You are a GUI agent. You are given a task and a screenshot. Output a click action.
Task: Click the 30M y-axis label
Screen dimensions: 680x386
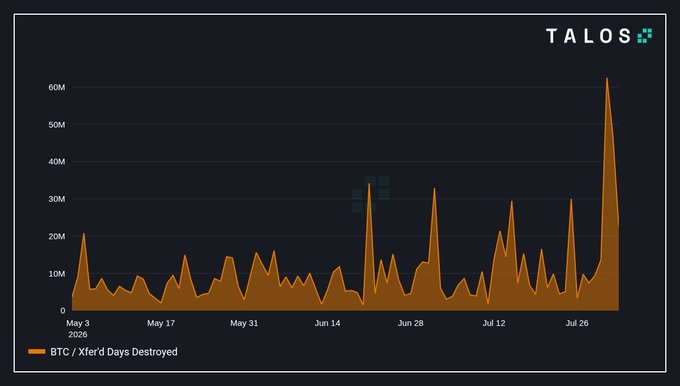57,199
